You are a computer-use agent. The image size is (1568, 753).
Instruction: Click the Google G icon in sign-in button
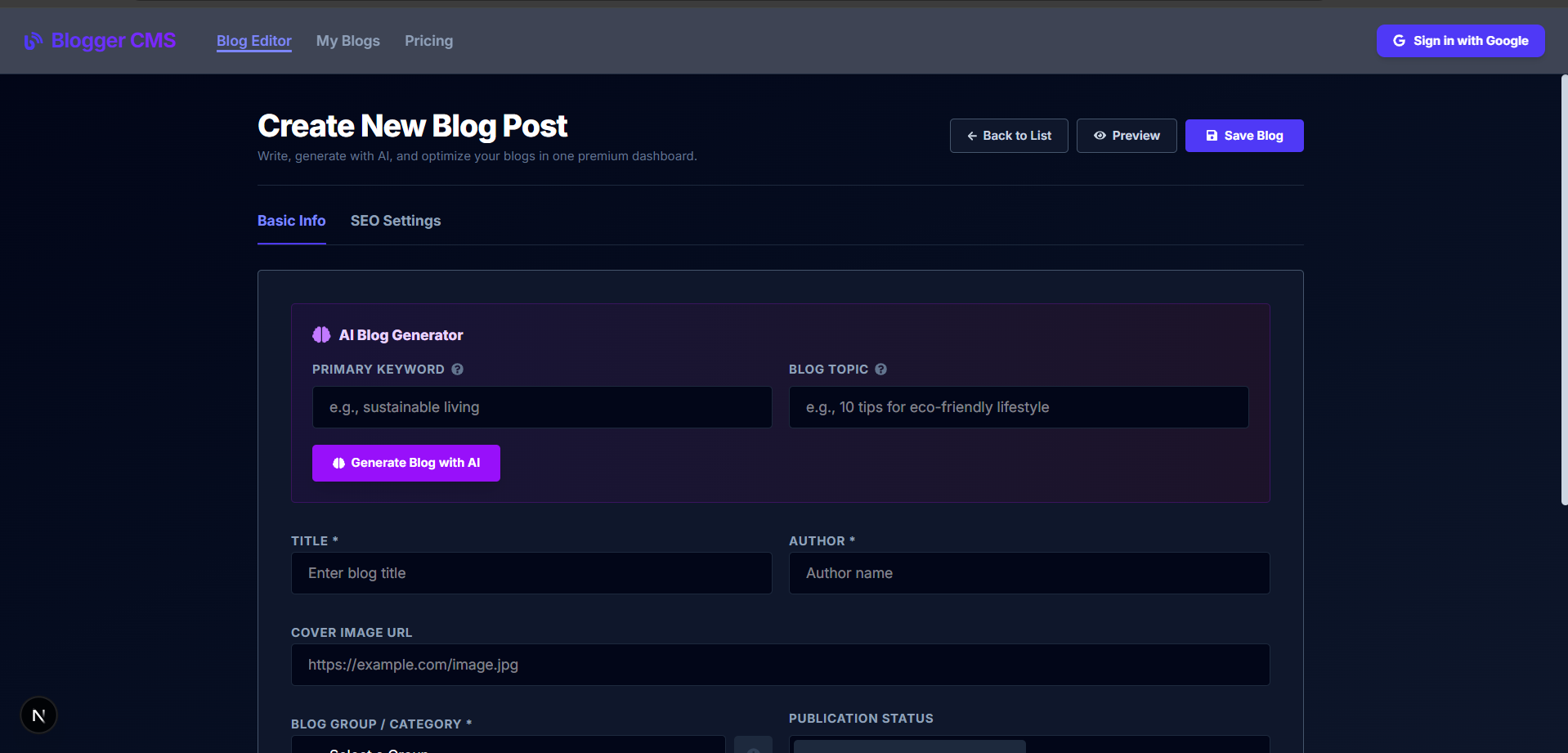pos(1399,41)
